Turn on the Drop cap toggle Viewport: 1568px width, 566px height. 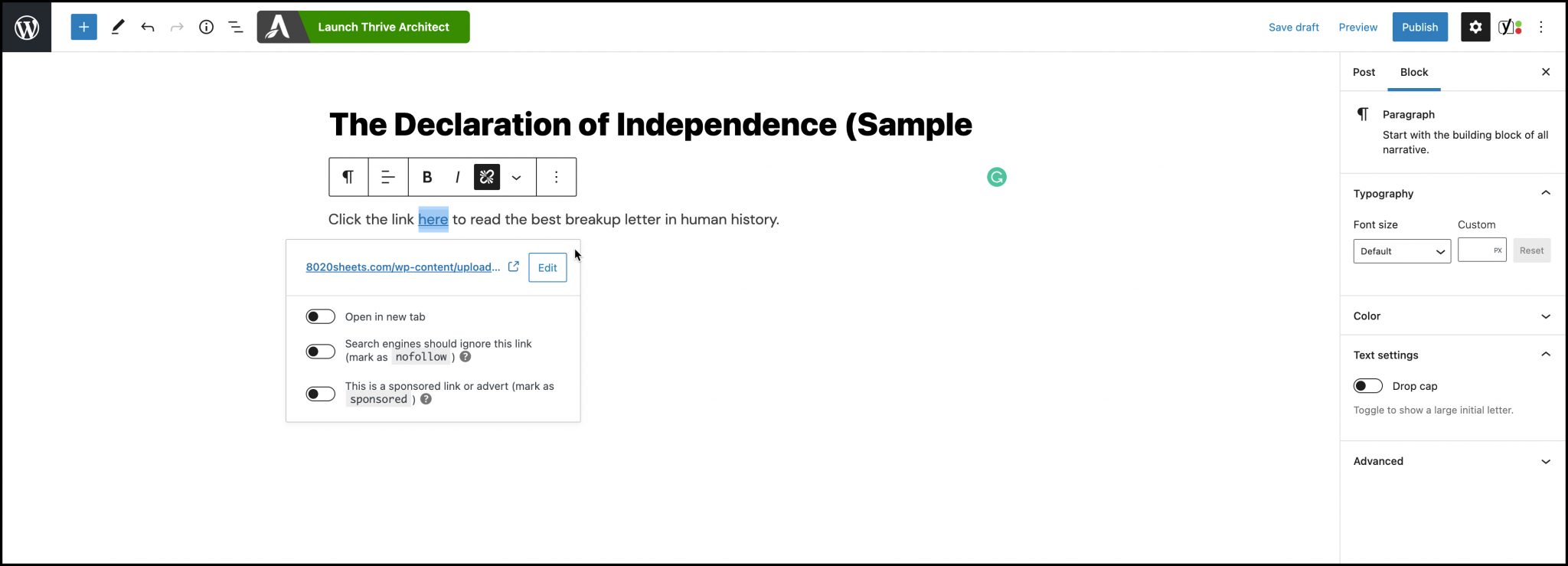[x=1367, y=386]
